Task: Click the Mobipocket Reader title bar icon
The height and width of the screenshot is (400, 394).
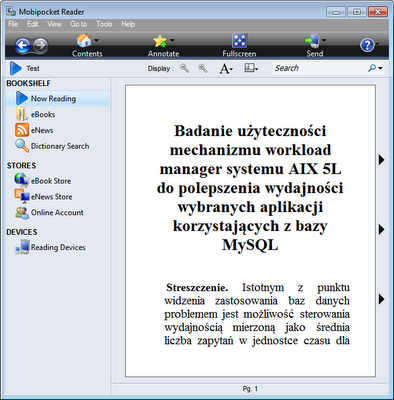Action: [x=11, y=12]
